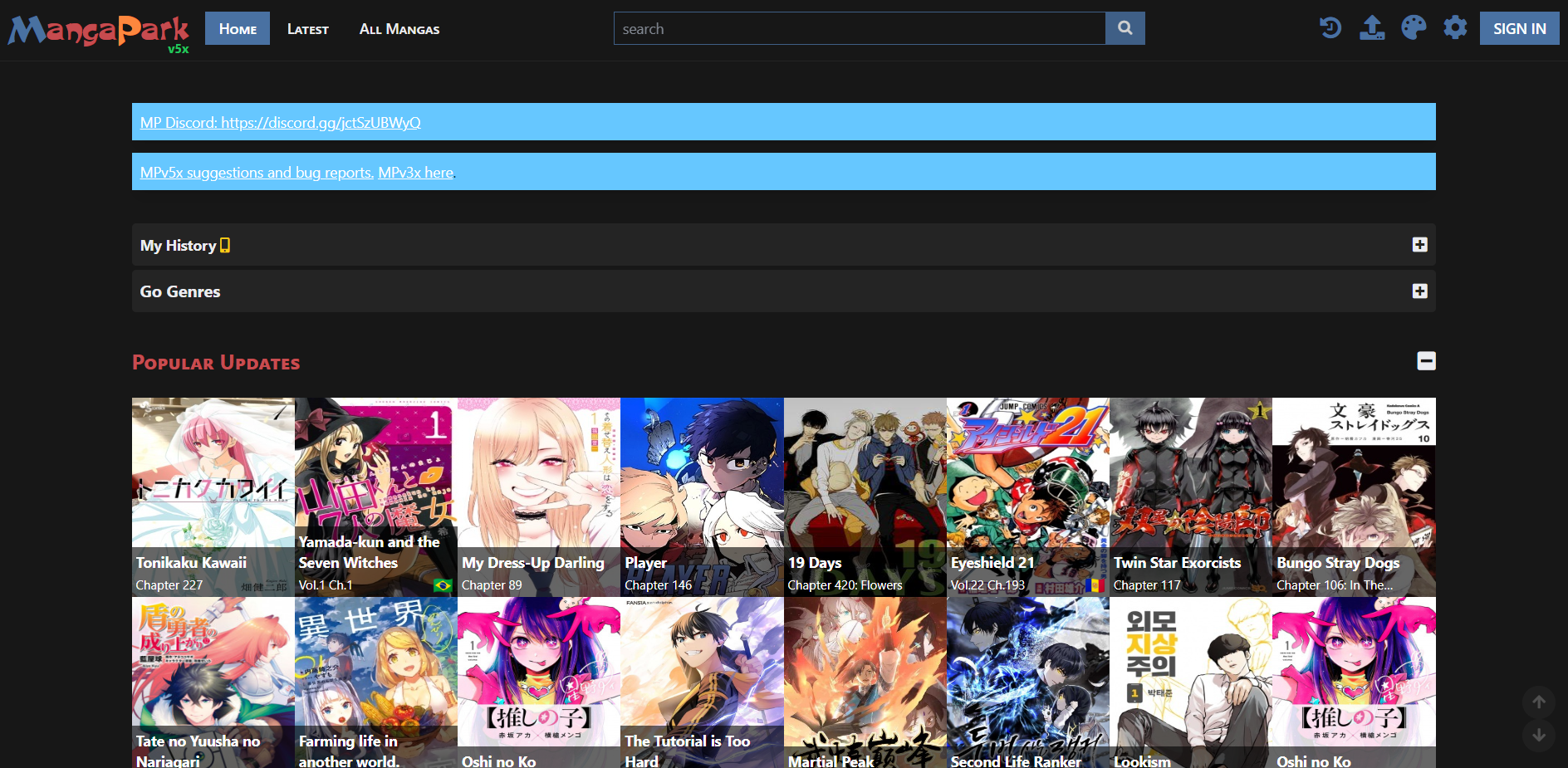This screenshot has width=1568, height=768.
Task: Open Player Chapter 146
Action: click(658, 585)
